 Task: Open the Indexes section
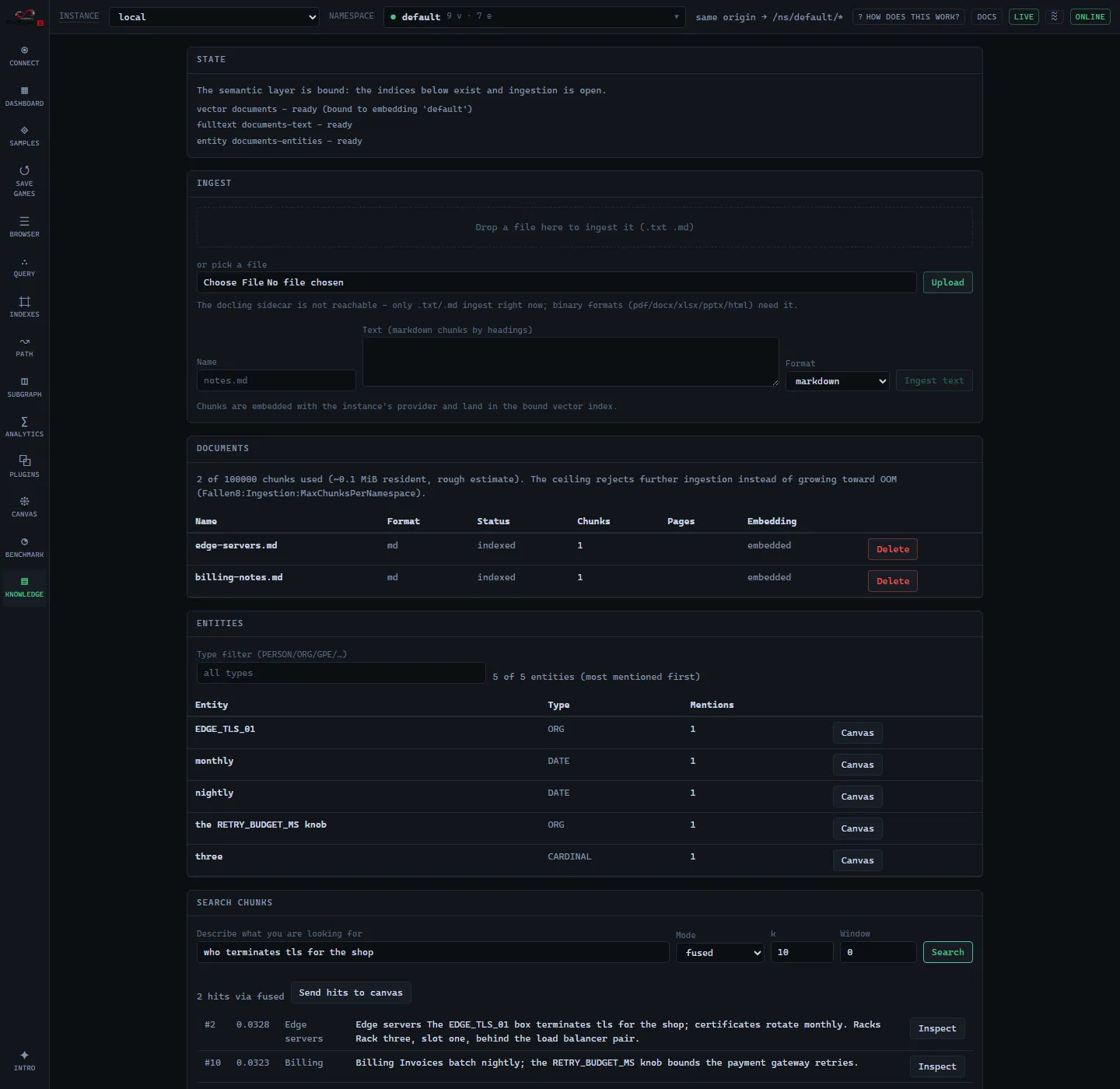24,307
